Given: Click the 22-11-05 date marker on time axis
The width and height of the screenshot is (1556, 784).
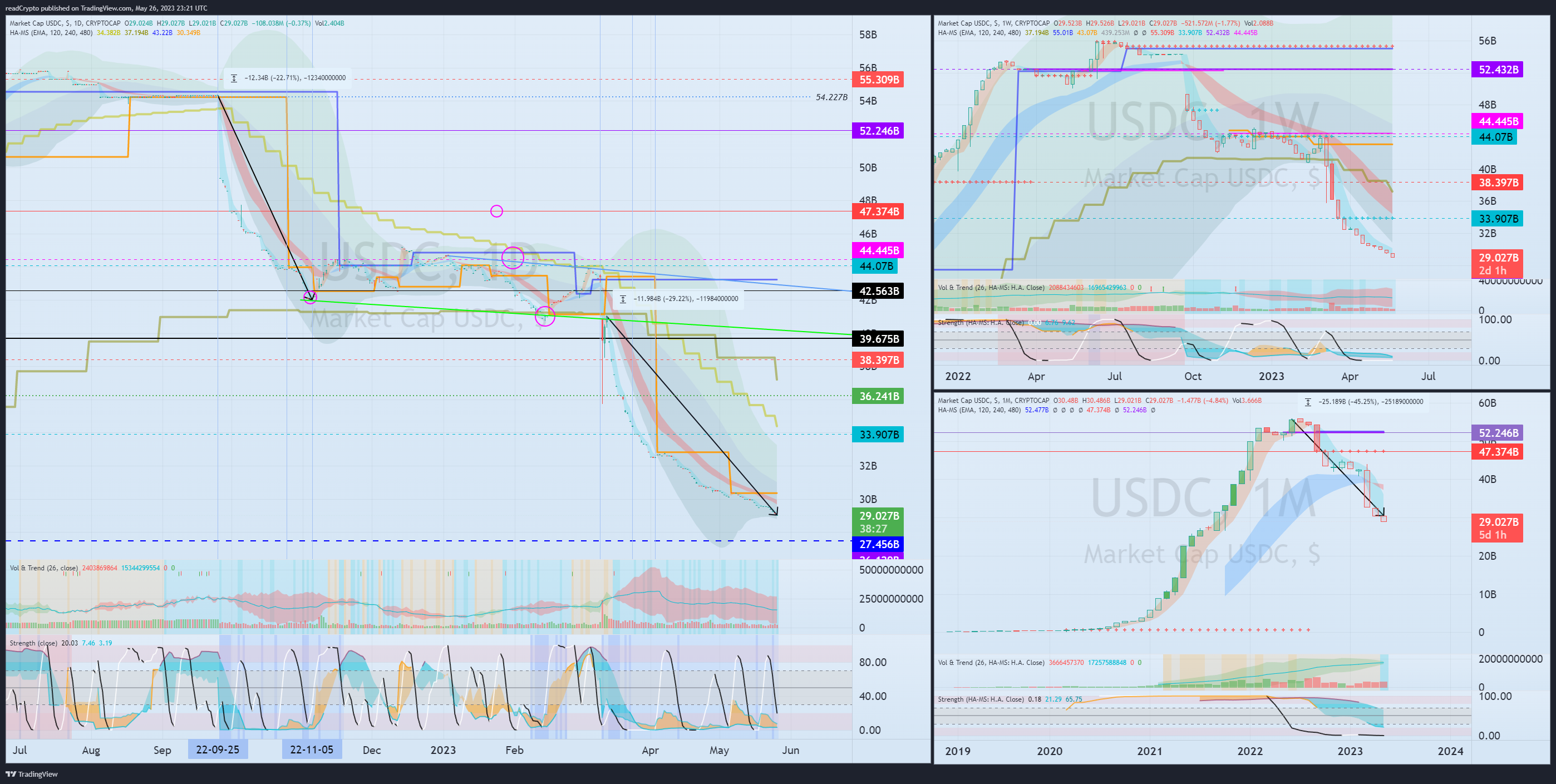Looking at the screenshot, I should point(312,750).
